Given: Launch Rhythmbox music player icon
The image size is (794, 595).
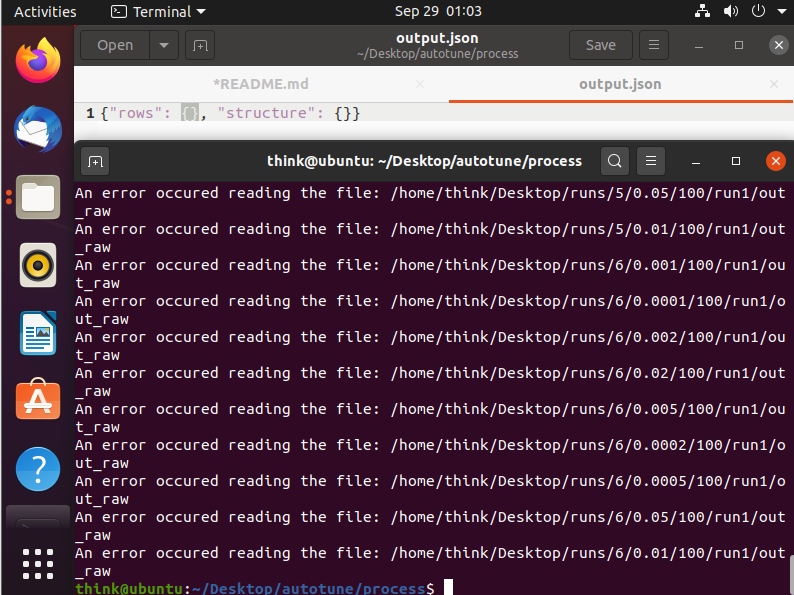Looking at the screenshot, I should 38,265.
